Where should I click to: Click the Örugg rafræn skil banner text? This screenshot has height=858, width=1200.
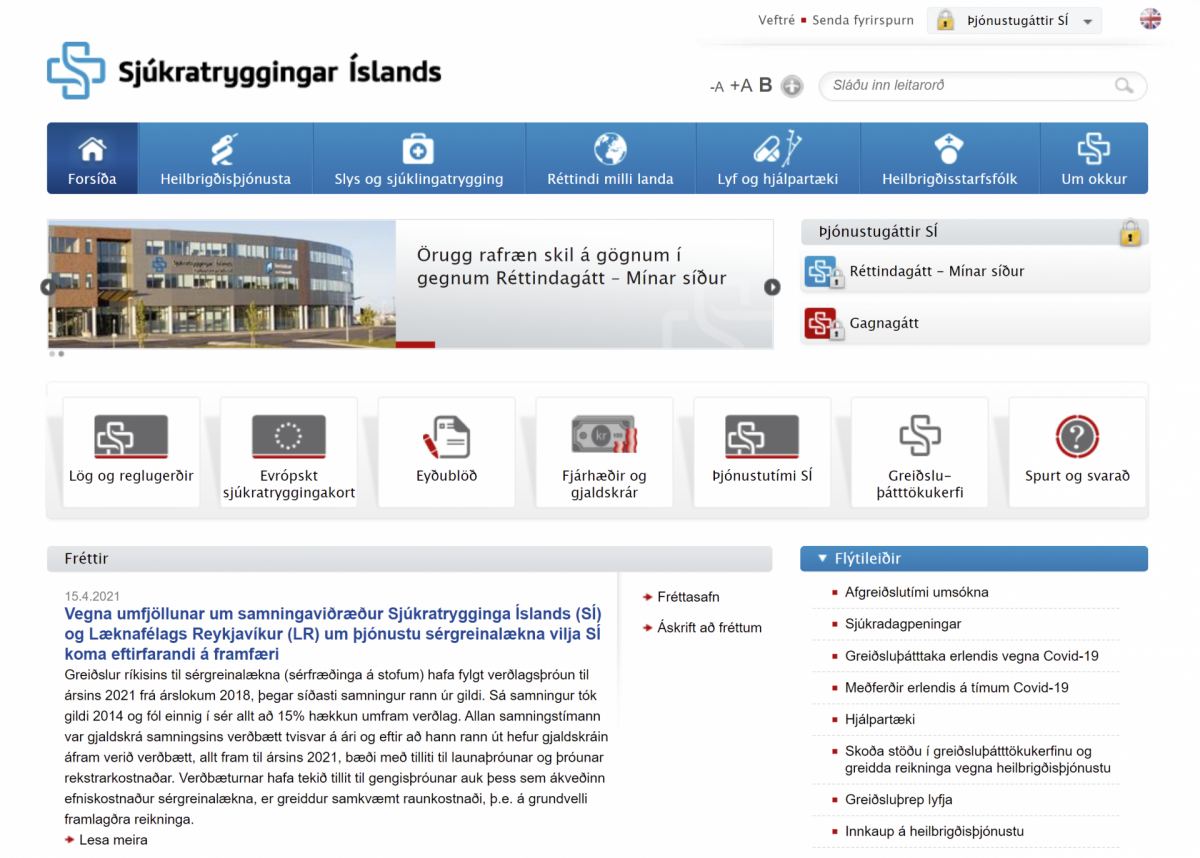coord(572,267)
